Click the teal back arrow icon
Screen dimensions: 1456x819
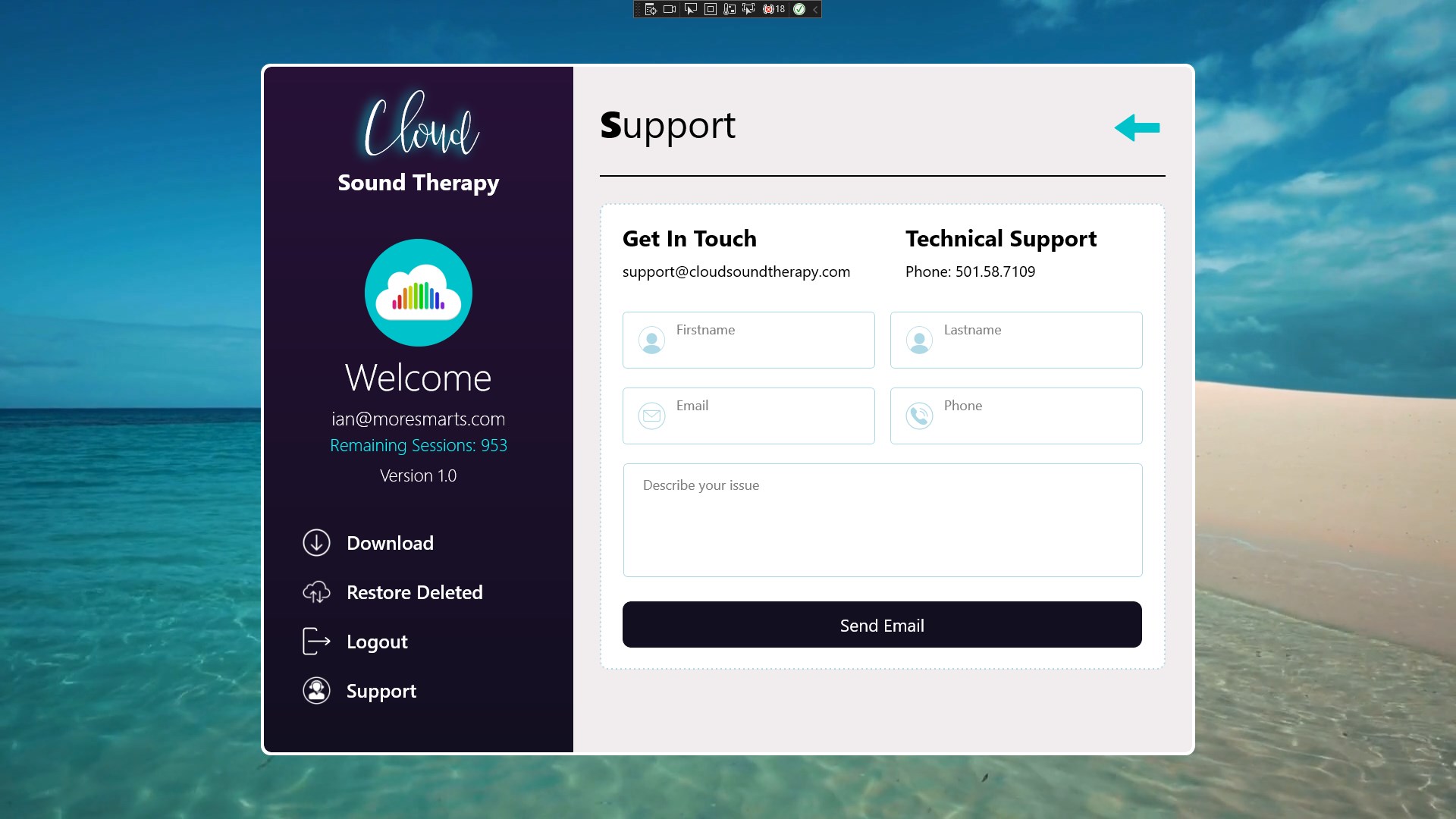click(1137, 127)
